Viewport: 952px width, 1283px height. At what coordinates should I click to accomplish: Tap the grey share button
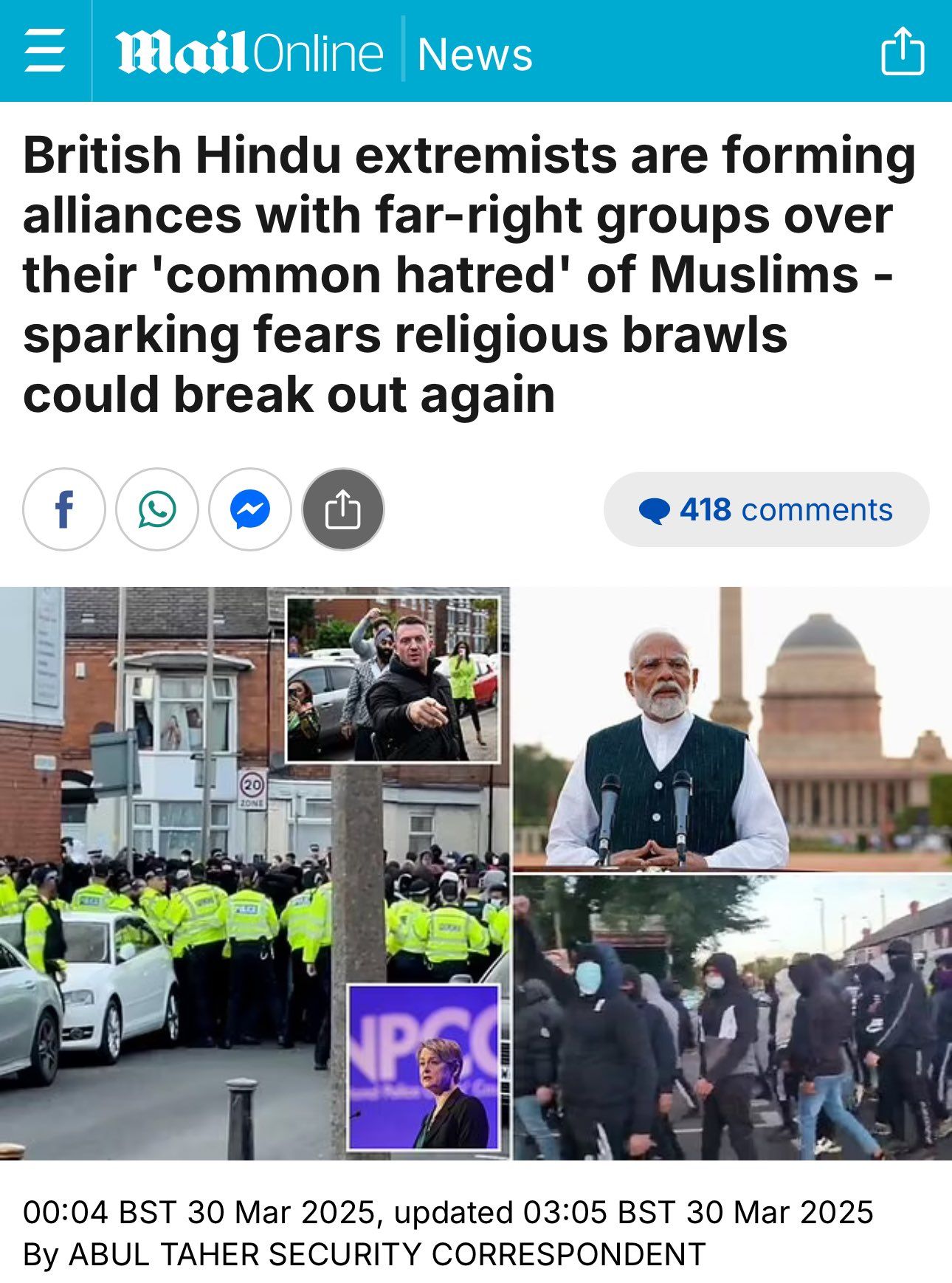(x=343, y=509)
